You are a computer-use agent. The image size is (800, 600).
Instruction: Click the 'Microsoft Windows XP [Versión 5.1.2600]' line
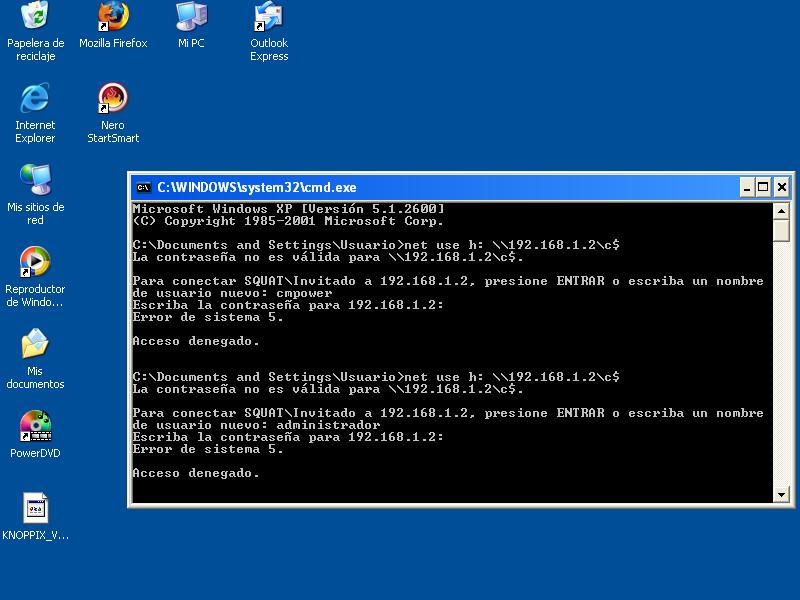(x=288, y=209)
